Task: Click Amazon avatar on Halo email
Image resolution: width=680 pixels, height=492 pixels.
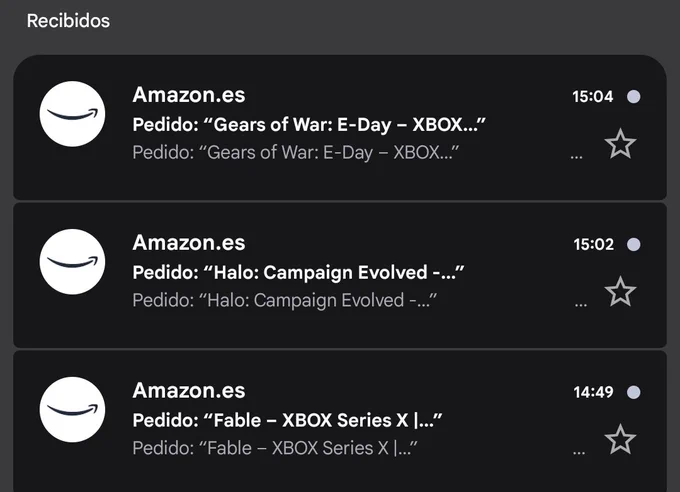Action: pos(72,262)
